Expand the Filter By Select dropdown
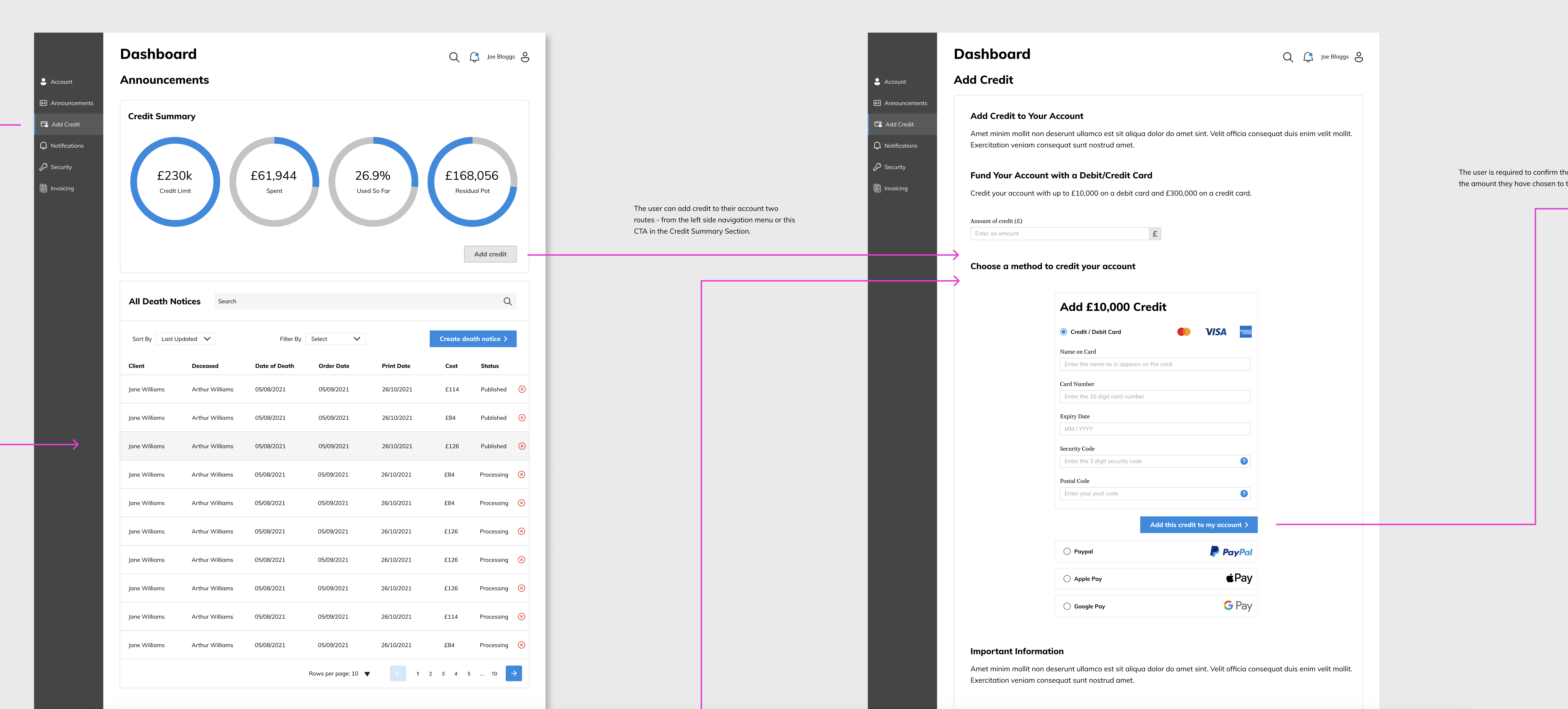Image resolution: width=1568 pixels, height=709 pixels. click(335, 339)
